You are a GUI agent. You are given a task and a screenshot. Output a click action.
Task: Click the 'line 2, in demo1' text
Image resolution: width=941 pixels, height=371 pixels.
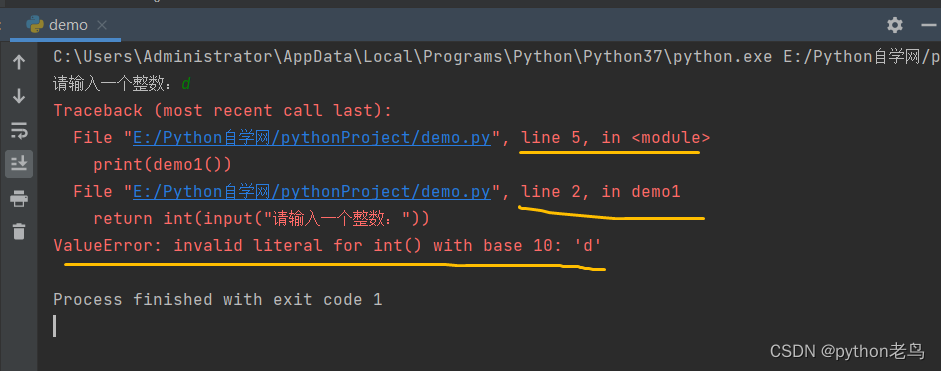(601, 192)
